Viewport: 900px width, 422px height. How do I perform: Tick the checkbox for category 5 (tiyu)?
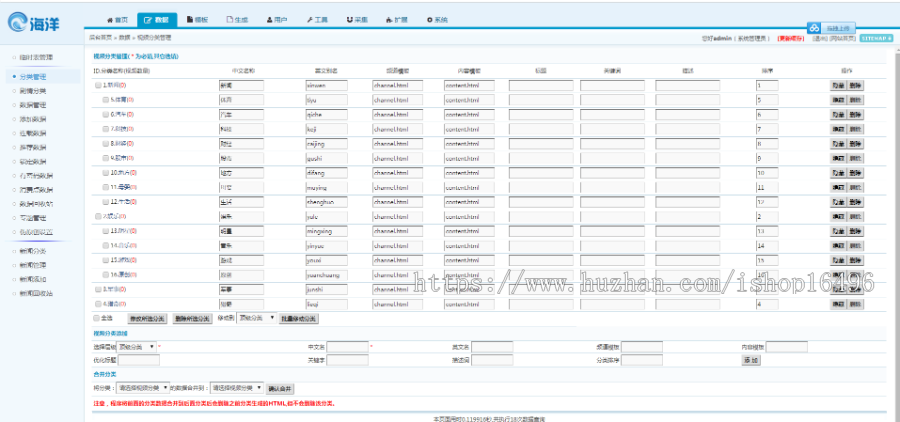pos(106,100)
